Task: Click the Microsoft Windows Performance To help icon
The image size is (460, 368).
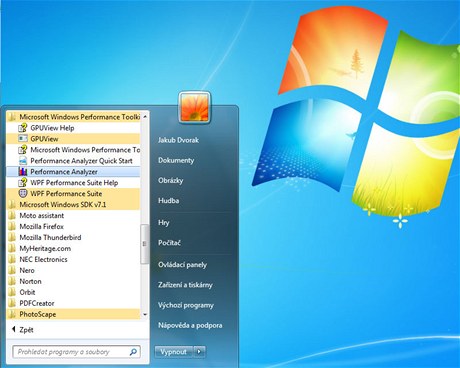Action: (x=22, y=150)
